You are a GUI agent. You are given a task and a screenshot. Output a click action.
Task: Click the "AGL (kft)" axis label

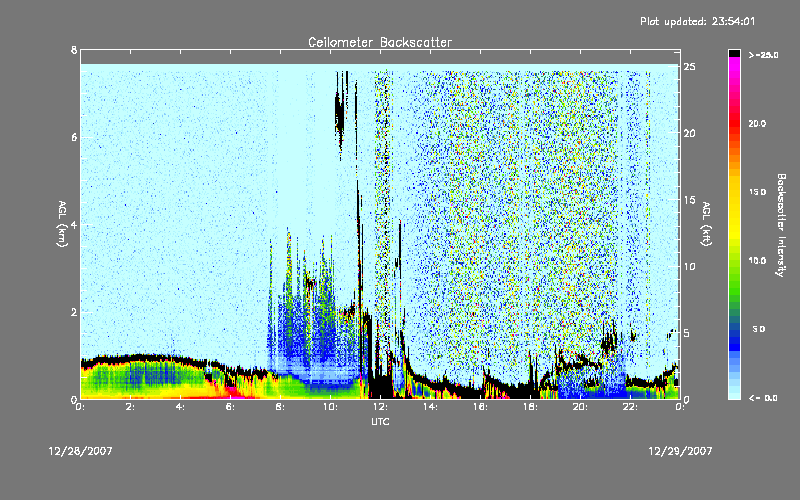coord(706,224)
